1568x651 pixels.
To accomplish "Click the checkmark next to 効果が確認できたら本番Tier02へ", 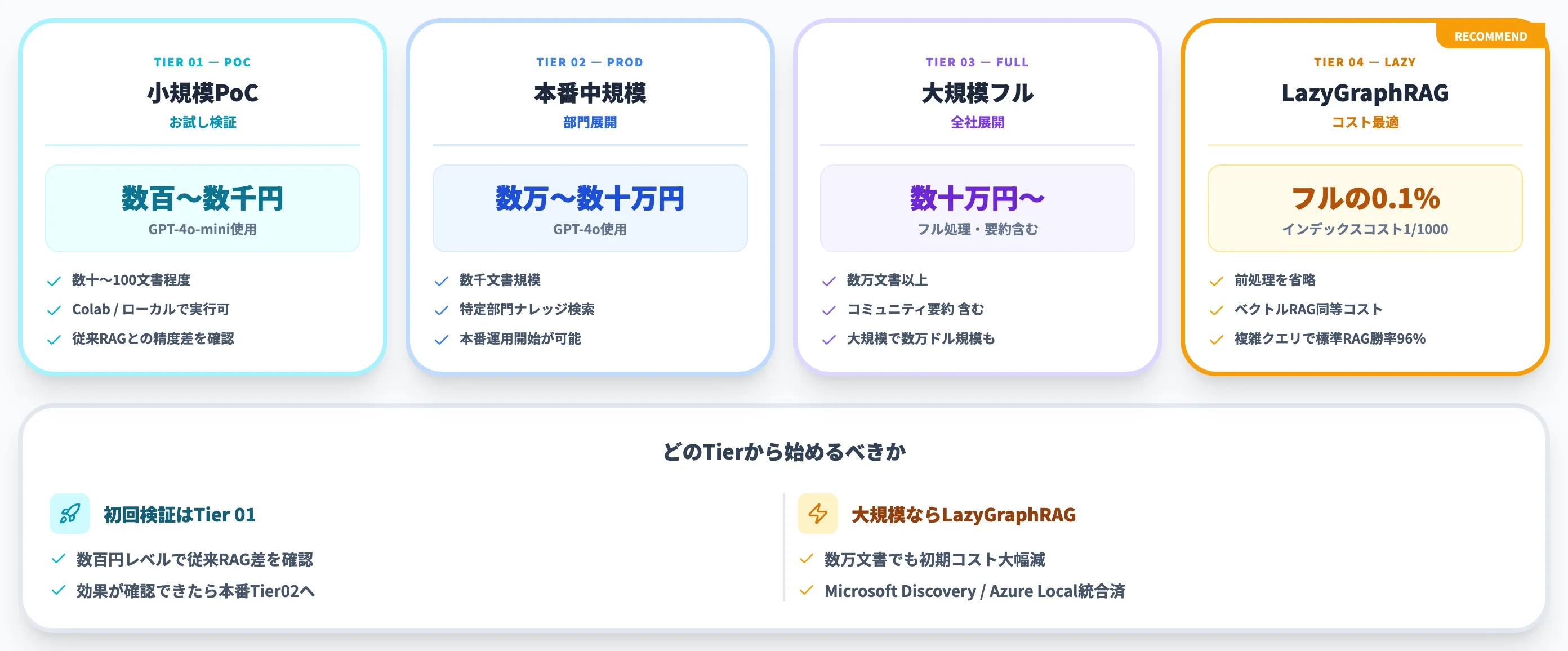I will tap(59, 590).
